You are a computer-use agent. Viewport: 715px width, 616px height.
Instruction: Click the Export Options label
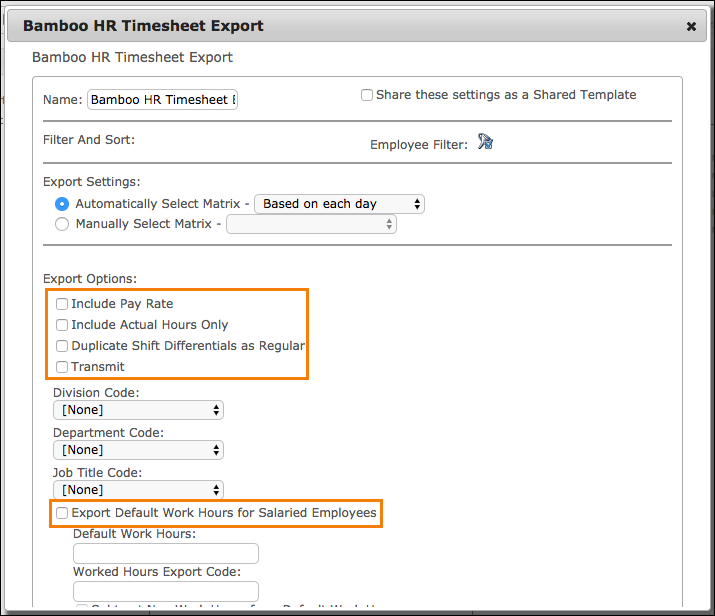(90, 279)
